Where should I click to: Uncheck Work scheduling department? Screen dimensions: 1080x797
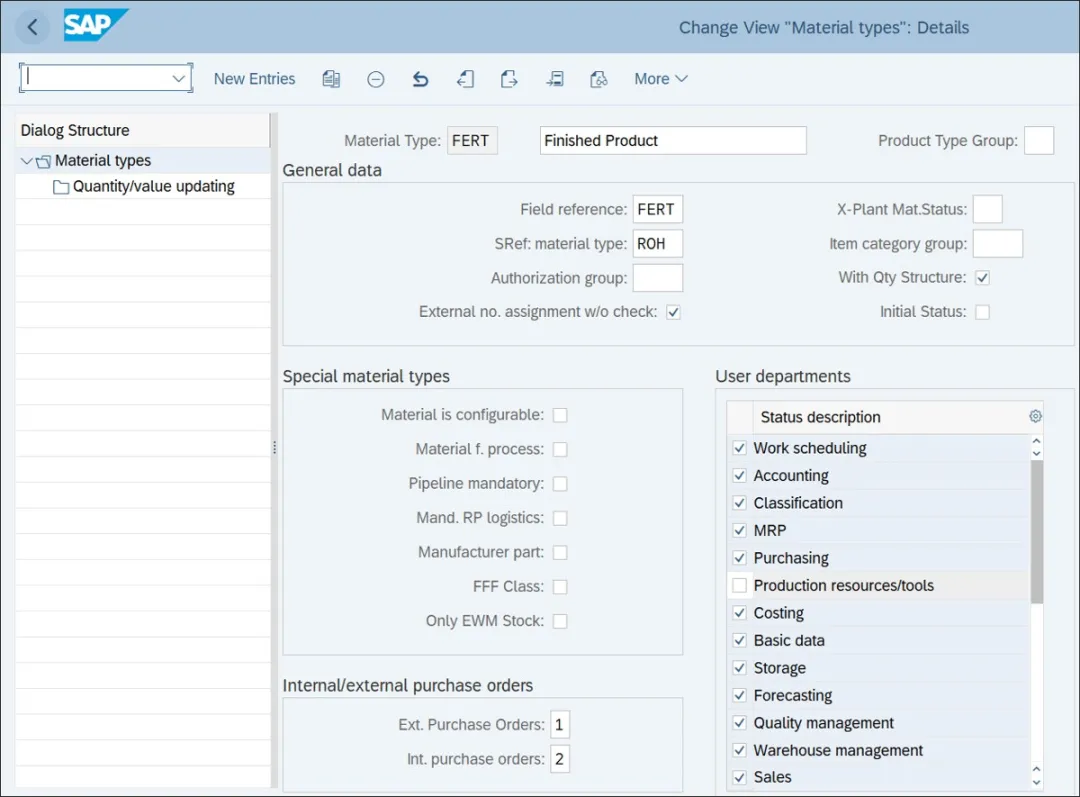[739, 448]
